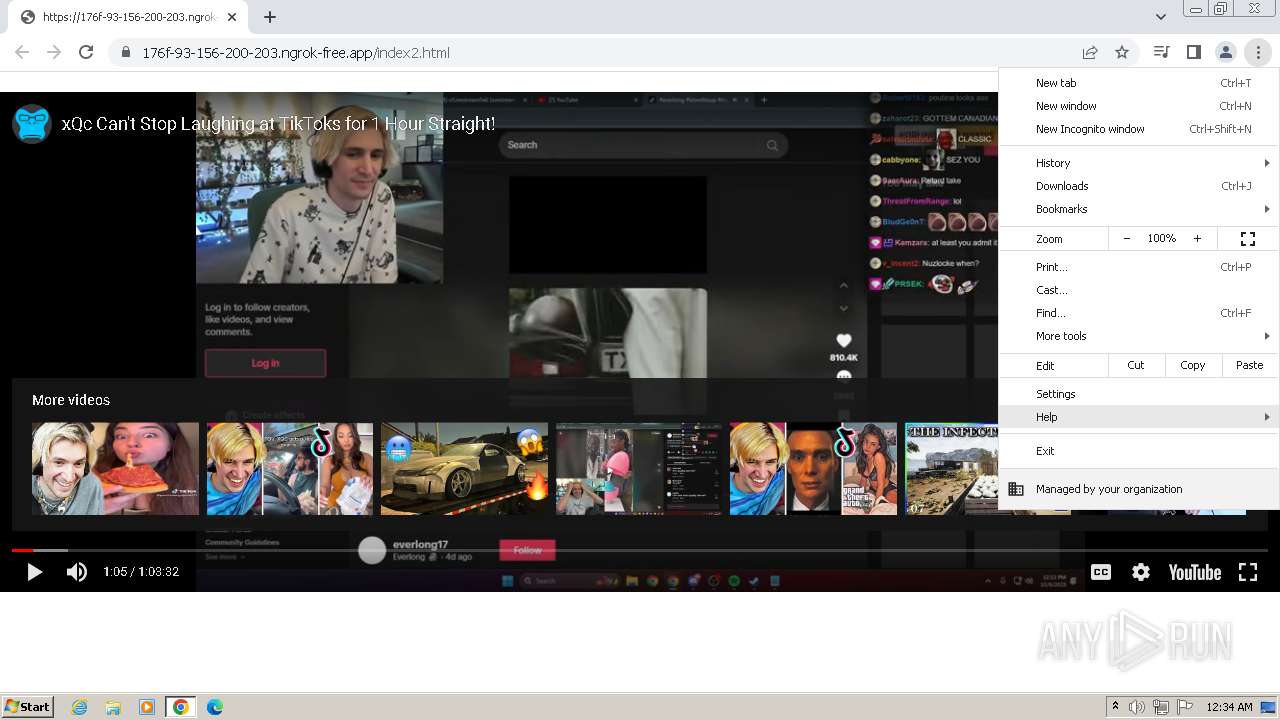Image resolution: width=1280 pixels, height=720 pixels.
Task: Toggle browser fullscreen from Zoom row
Action: (x=1248, y=239)
